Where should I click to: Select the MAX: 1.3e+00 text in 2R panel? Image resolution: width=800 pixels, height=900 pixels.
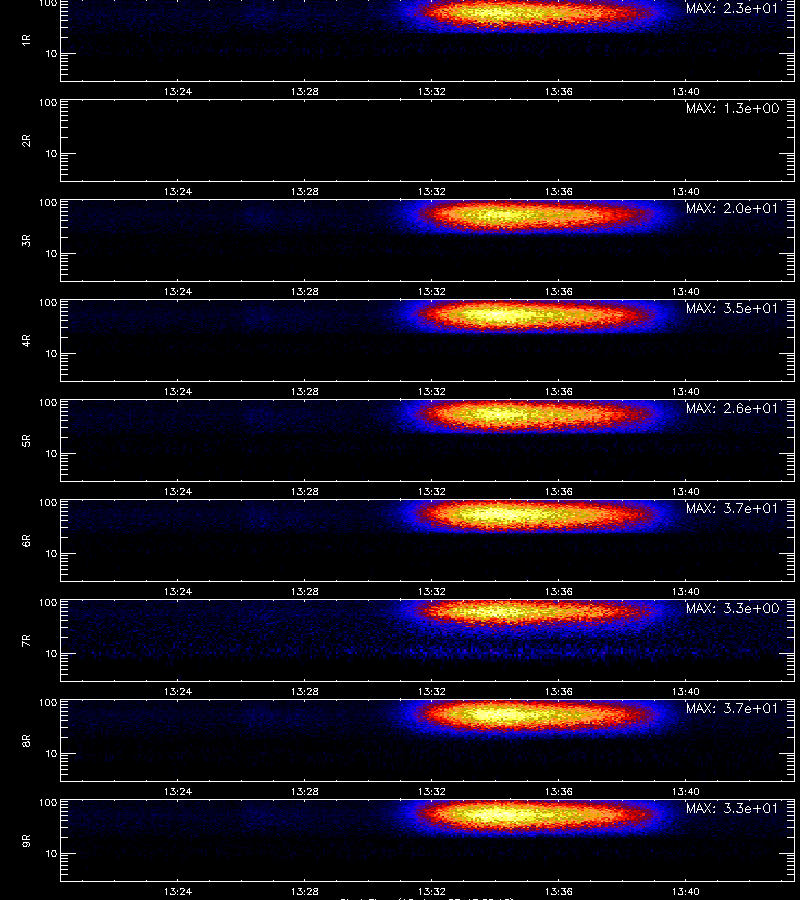click(x=732, y=108)
